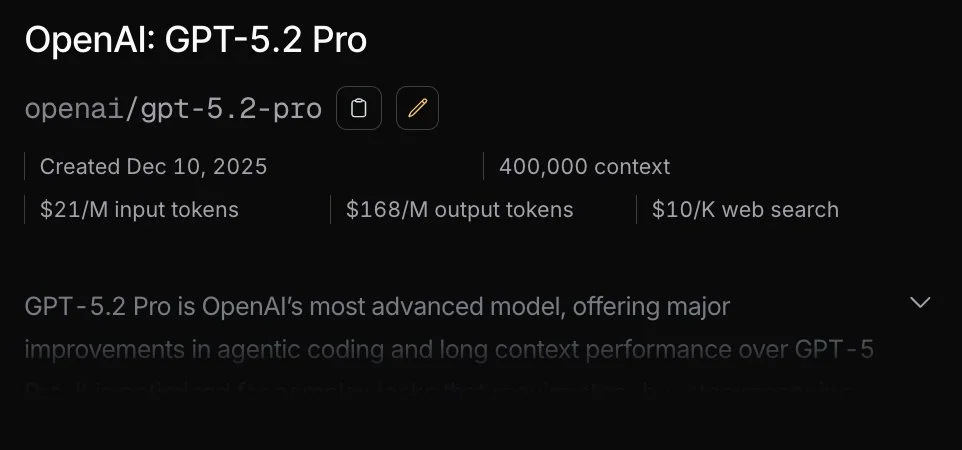Expand the model description chevron
The width and height of the screenshot is (962, 450).
pyautogui.click(x=920, y=302)
